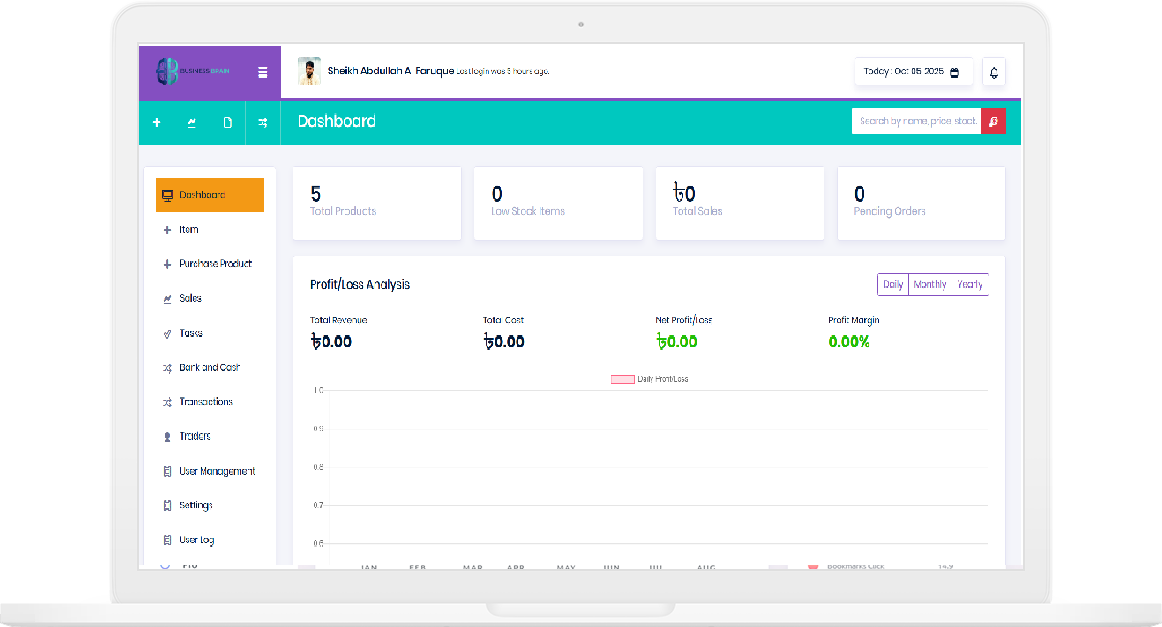1162x627 pixels.
Task: Click the chart icon in the teal toolbar
Action: [192, 123]
